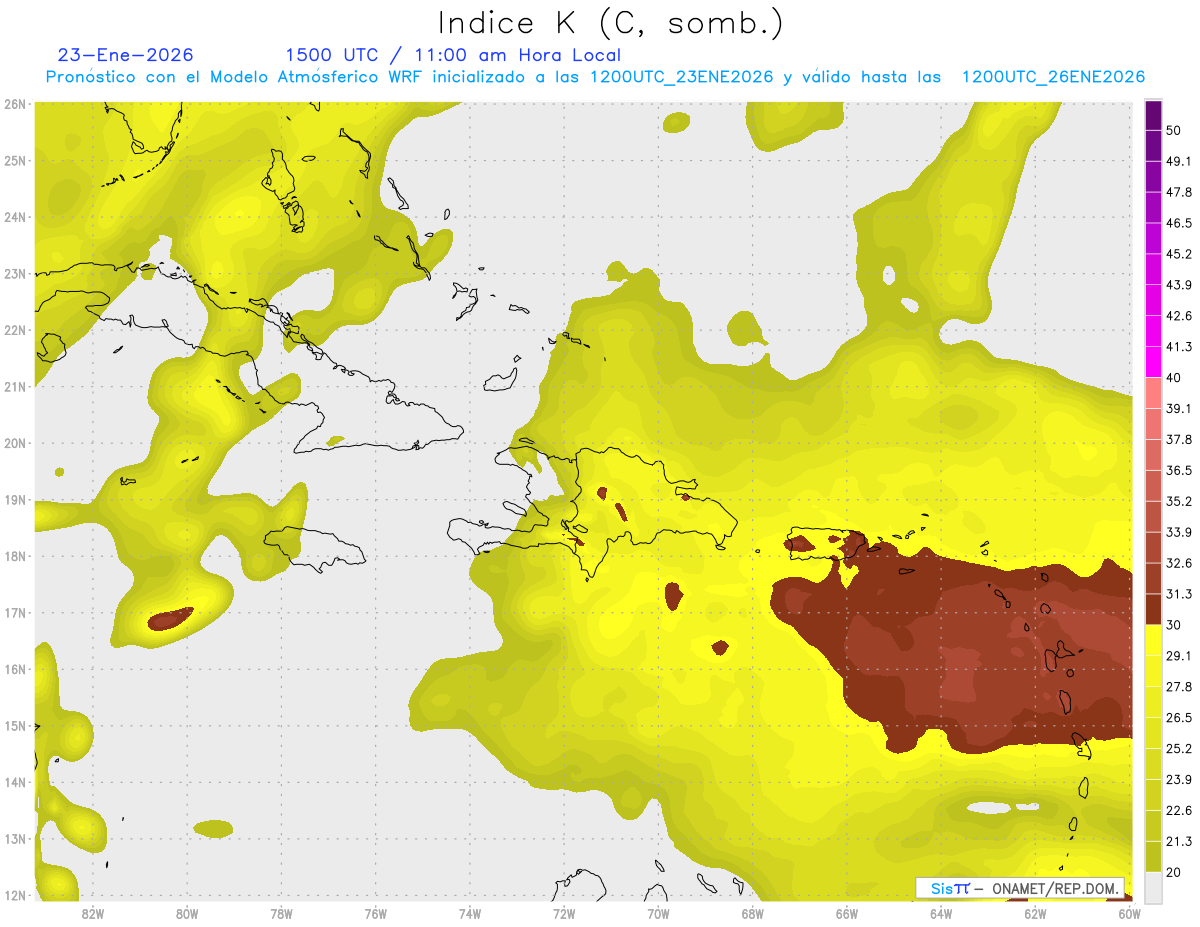1200x927 pixels.
Task: Click the Puerto Rico island outline on map
Action: click(825, 543)
